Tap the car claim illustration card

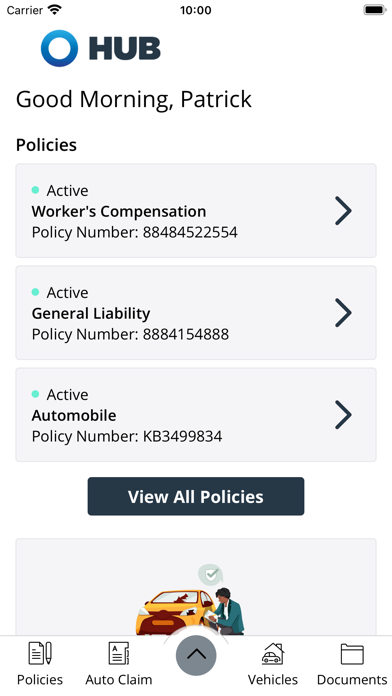tap(196, 587)
